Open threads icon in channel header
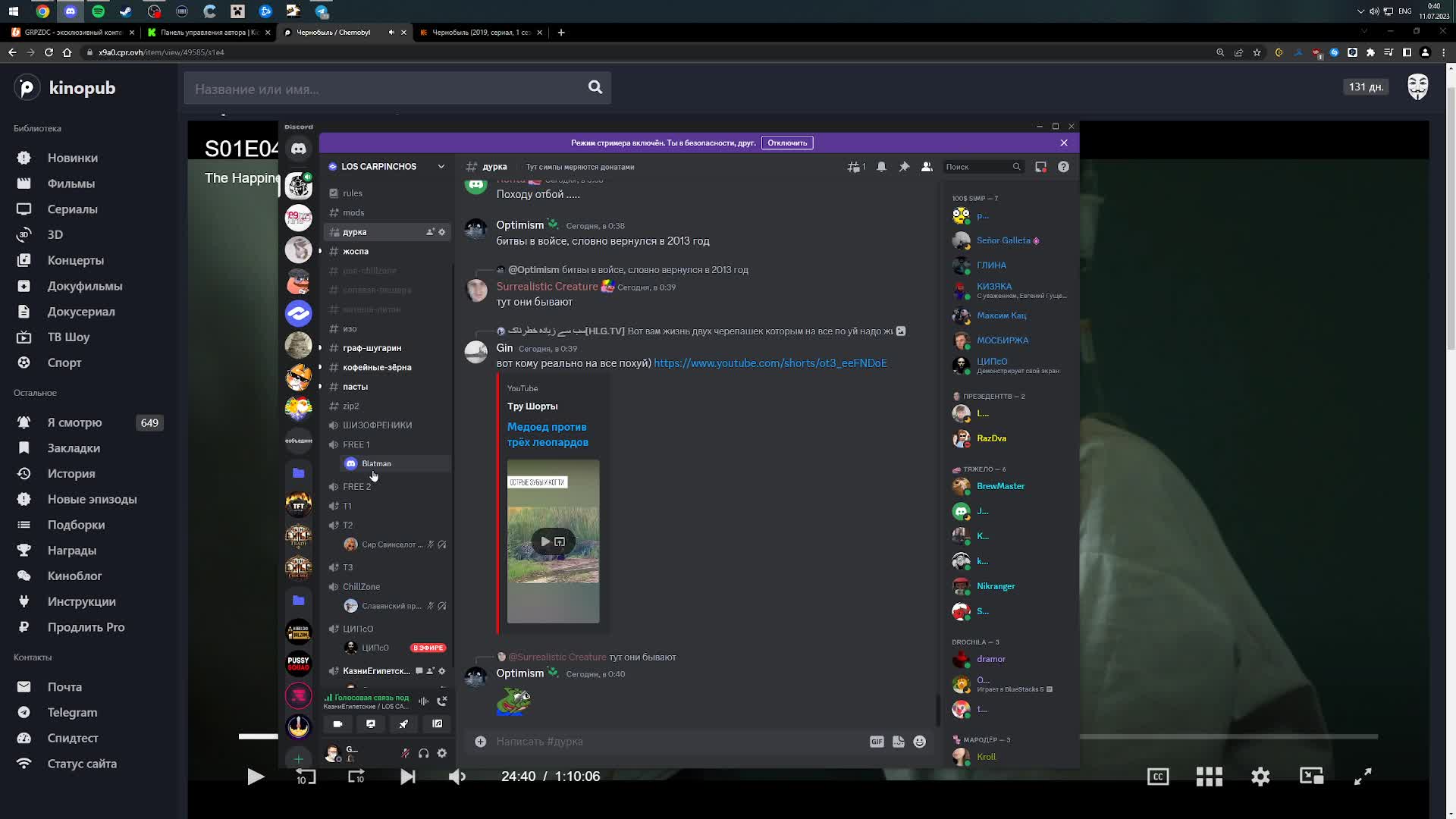 pos(855,167)
